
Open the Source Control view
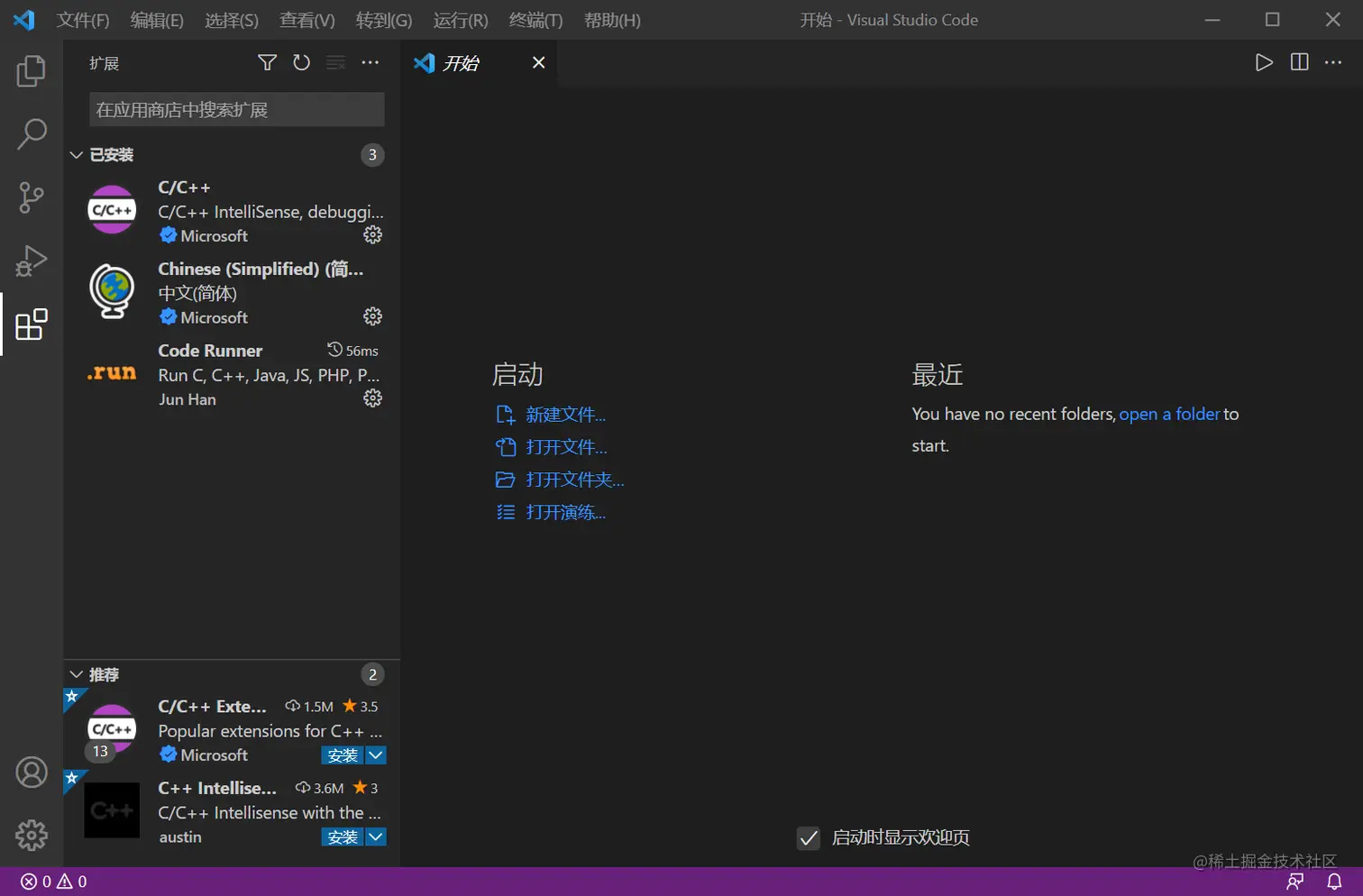click(32, 197)
